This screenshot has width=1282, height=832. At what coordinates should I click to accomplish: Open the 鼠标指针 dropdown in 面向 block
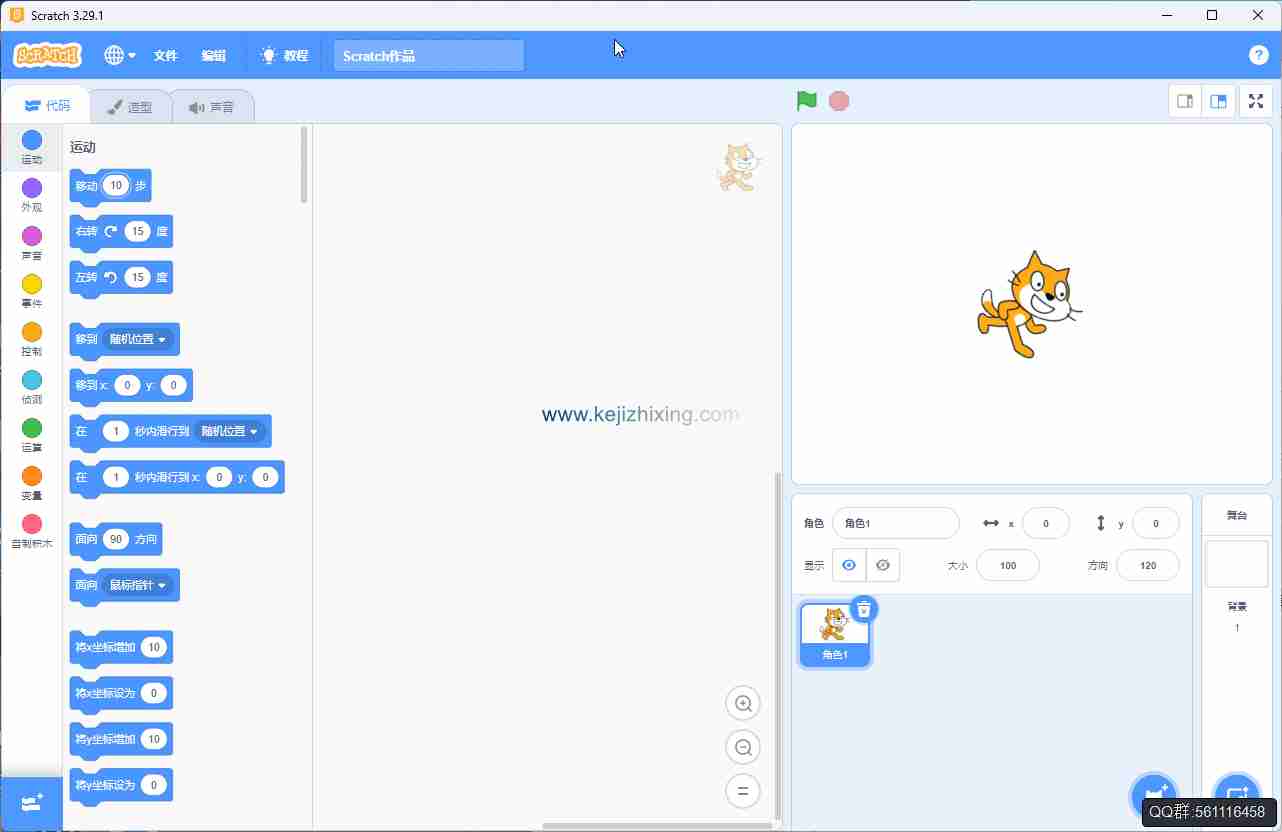(138, 585)
